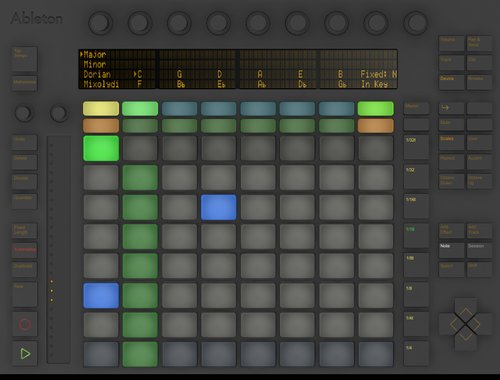
Task: Click the left arrow of the navigation cross
Action: coord(449,324)
